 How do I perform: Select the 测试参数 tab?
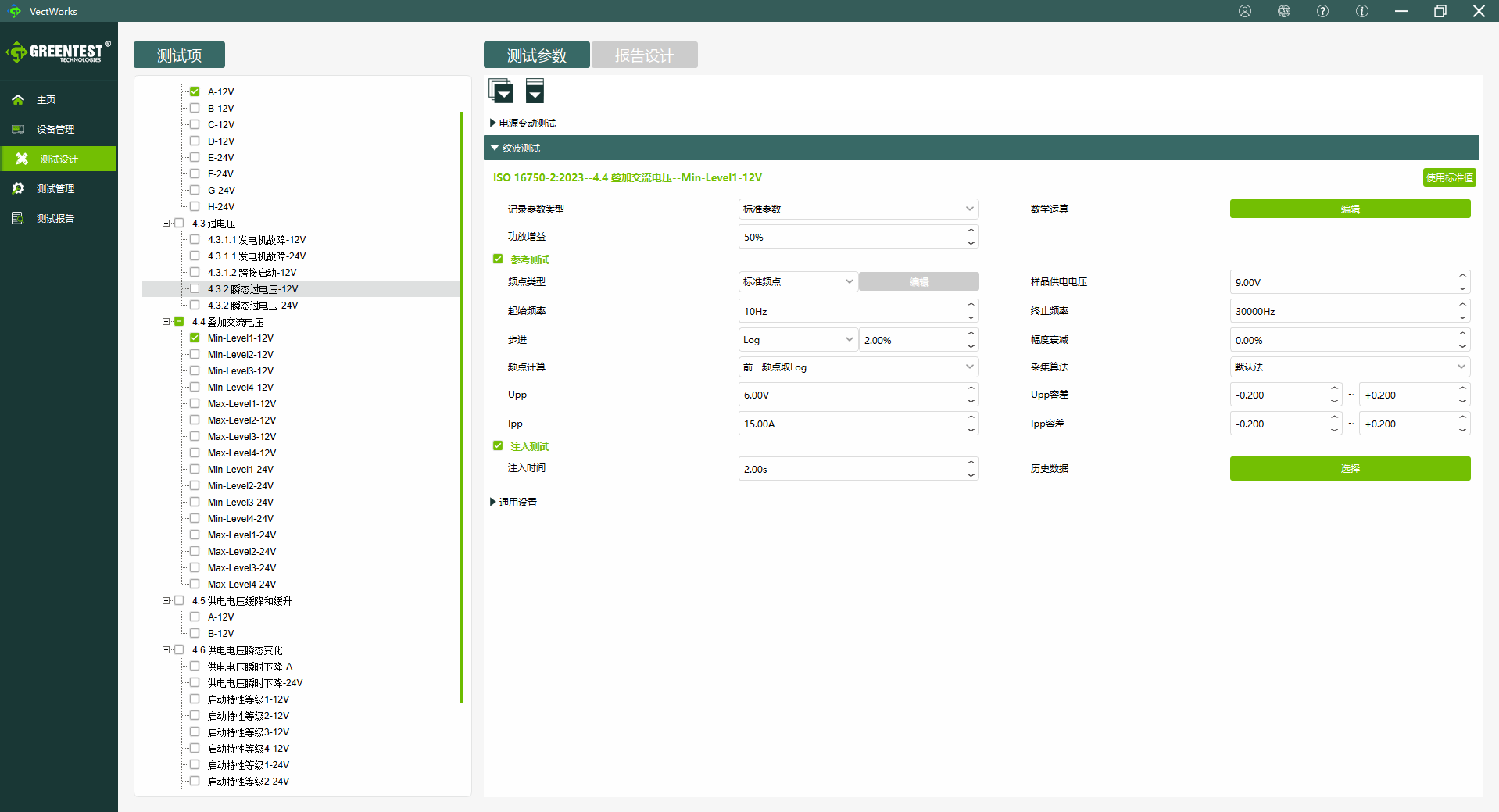536,55
